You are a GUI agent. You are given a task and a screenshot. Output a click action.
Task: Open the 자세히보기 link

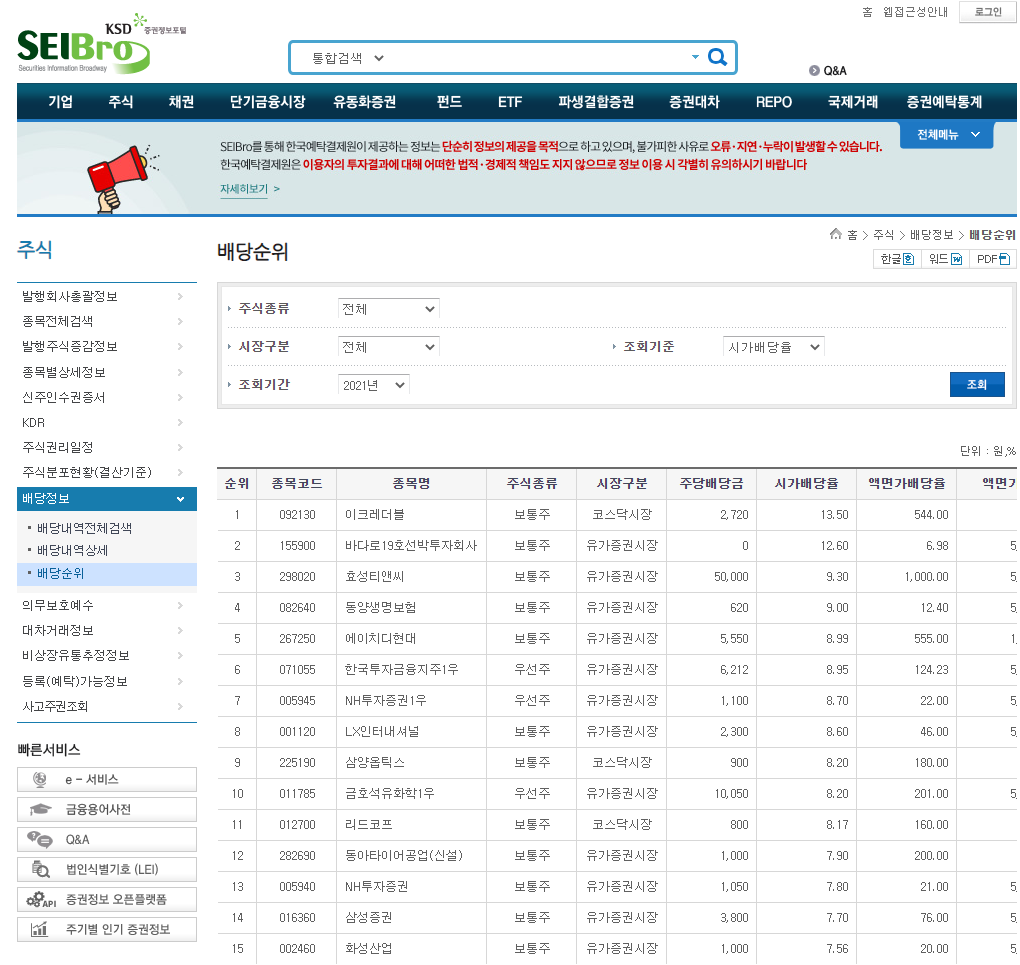(x=244, y=189)
